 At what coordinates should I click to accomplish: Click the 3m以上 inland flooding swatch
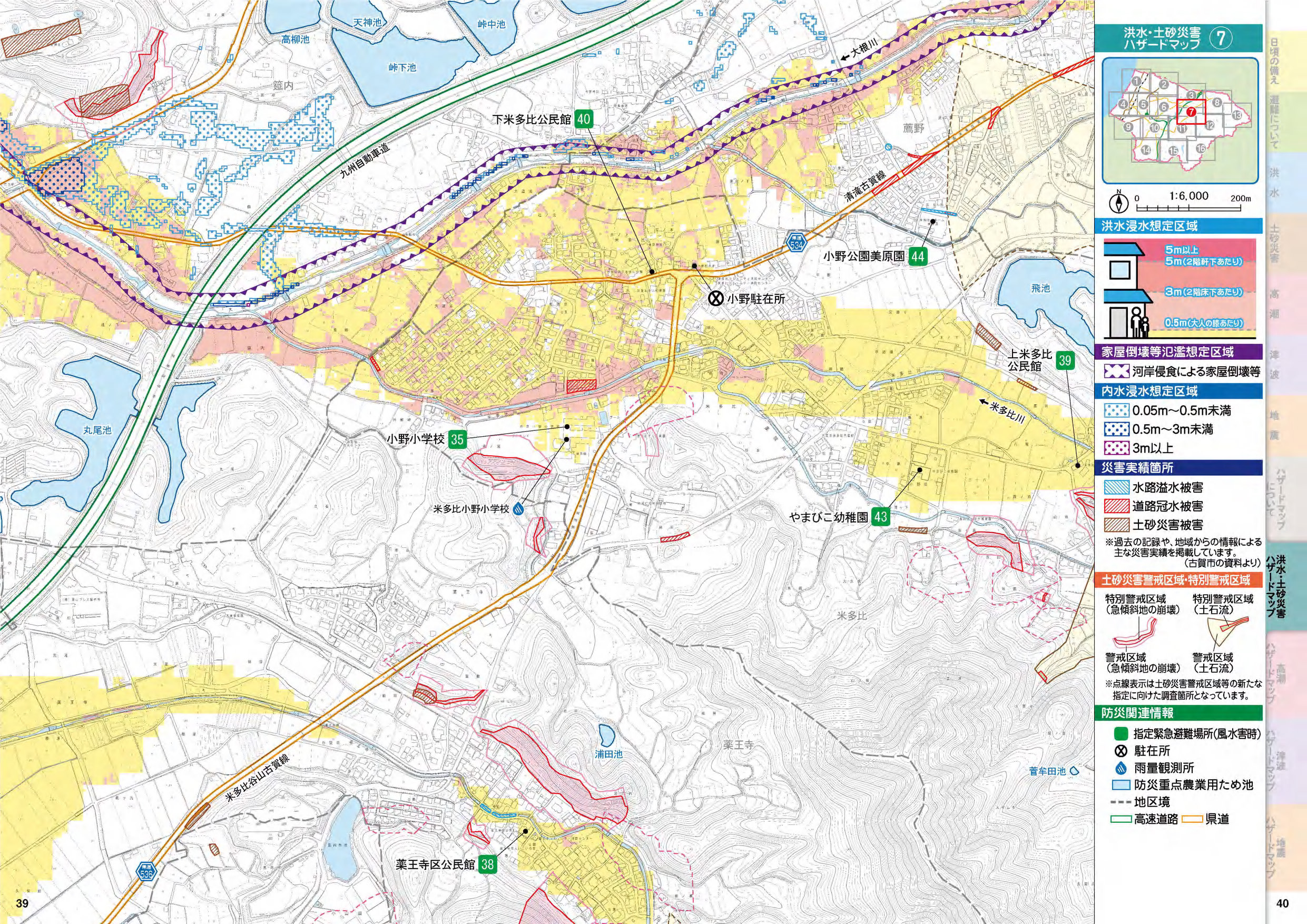(x=1116, y=447)
